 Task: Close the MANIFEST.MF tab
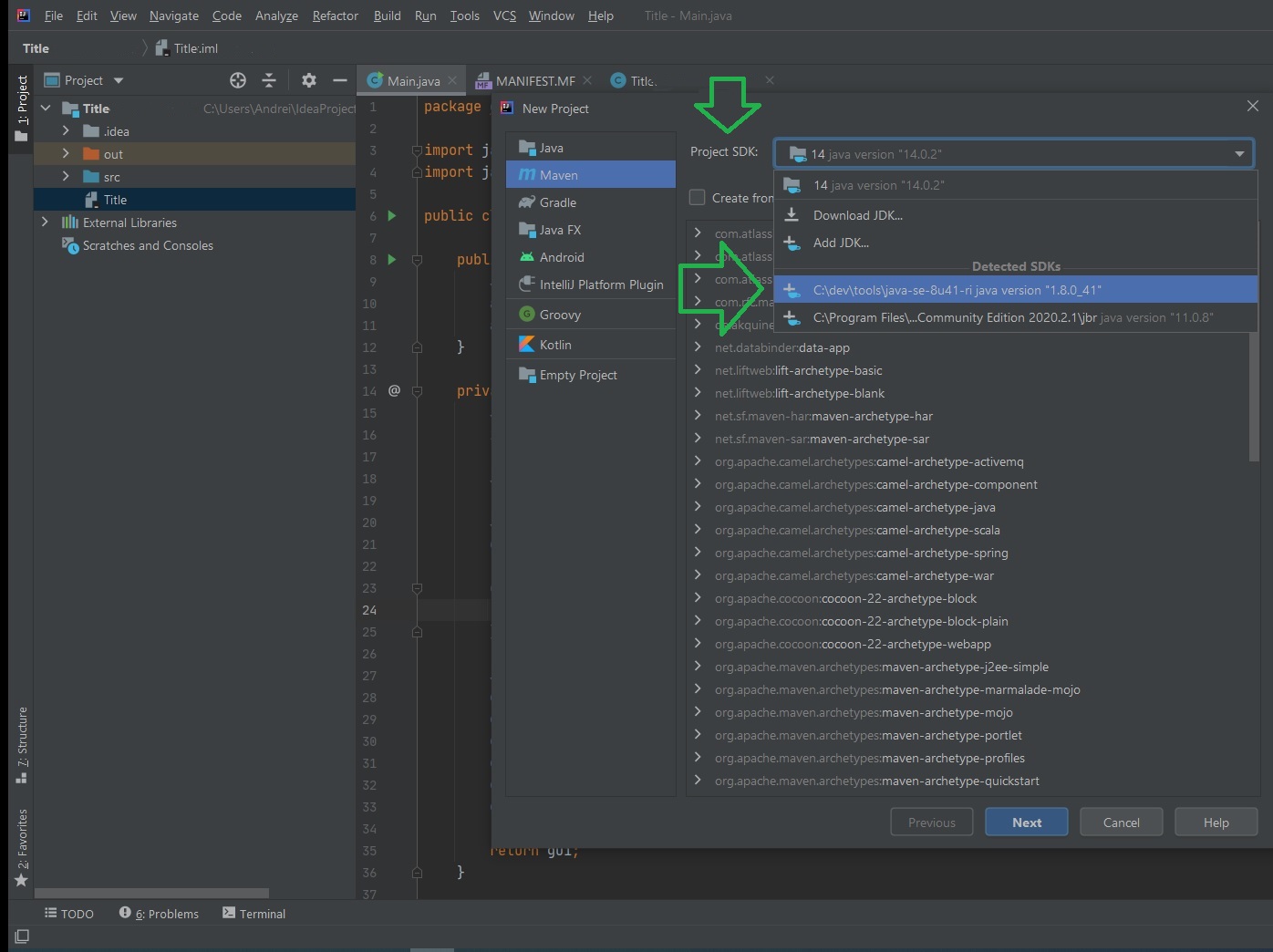point(587,80)
